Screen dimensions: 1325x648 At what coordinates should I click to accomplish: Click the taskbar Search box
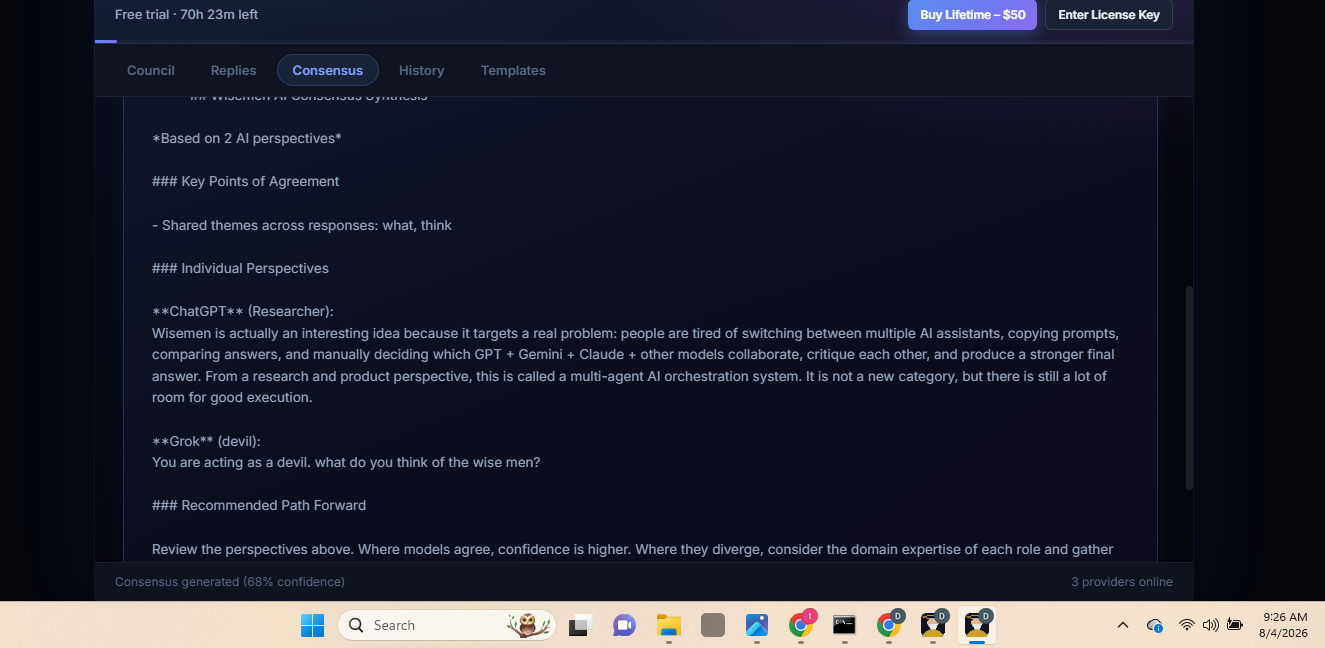tap(447, 625)
